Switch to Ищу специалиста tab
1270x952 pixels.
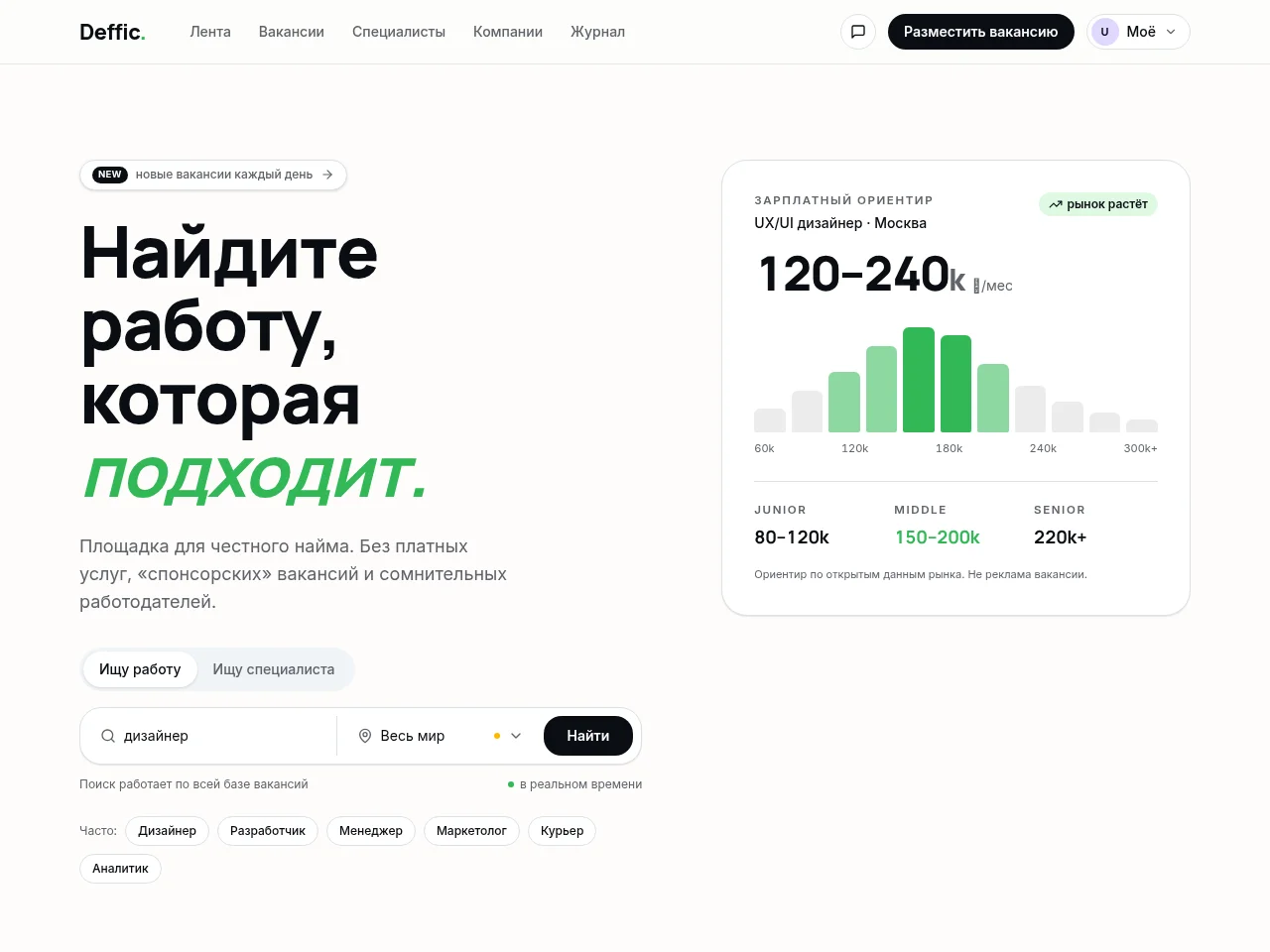tap(274, 669)
